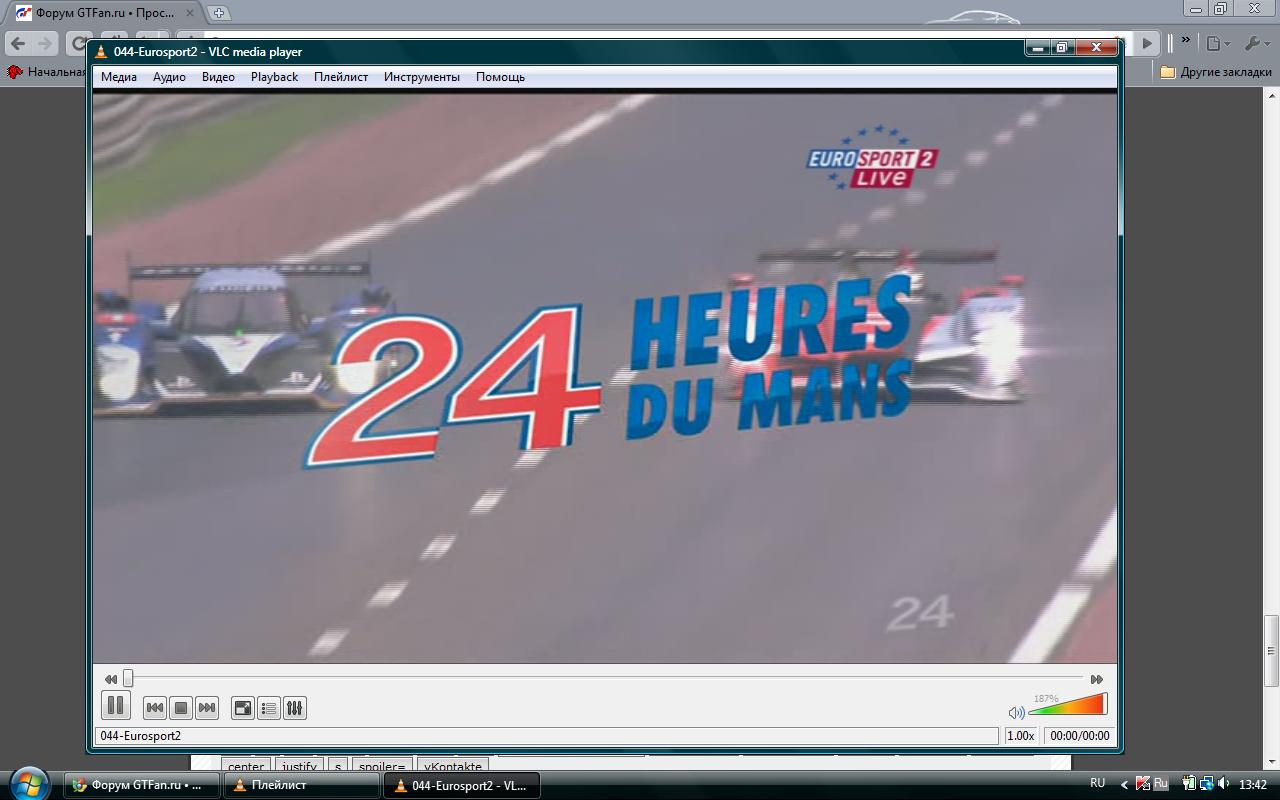The image size is (1280, 800).
Task: Mute audio with the speaker icon
Action: coord(1016,712)
